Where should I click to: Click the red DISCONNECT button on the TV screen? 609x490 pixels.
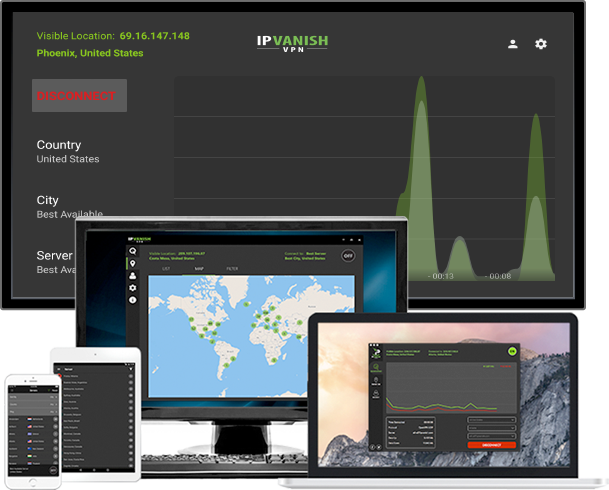pos(79,96)
